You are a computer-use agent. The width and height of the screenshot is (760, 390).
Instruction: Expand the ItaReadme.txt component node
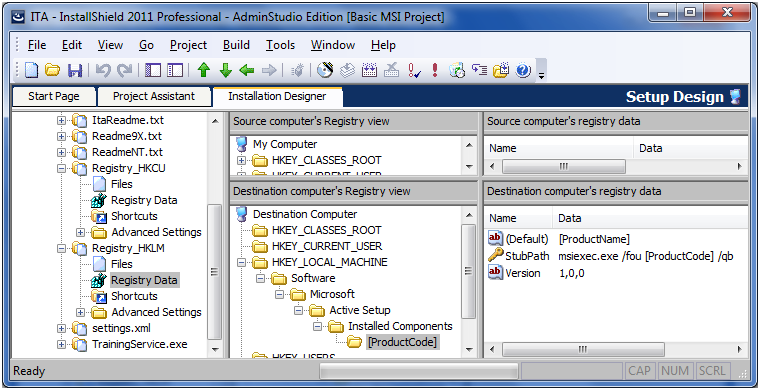(62, 120)
